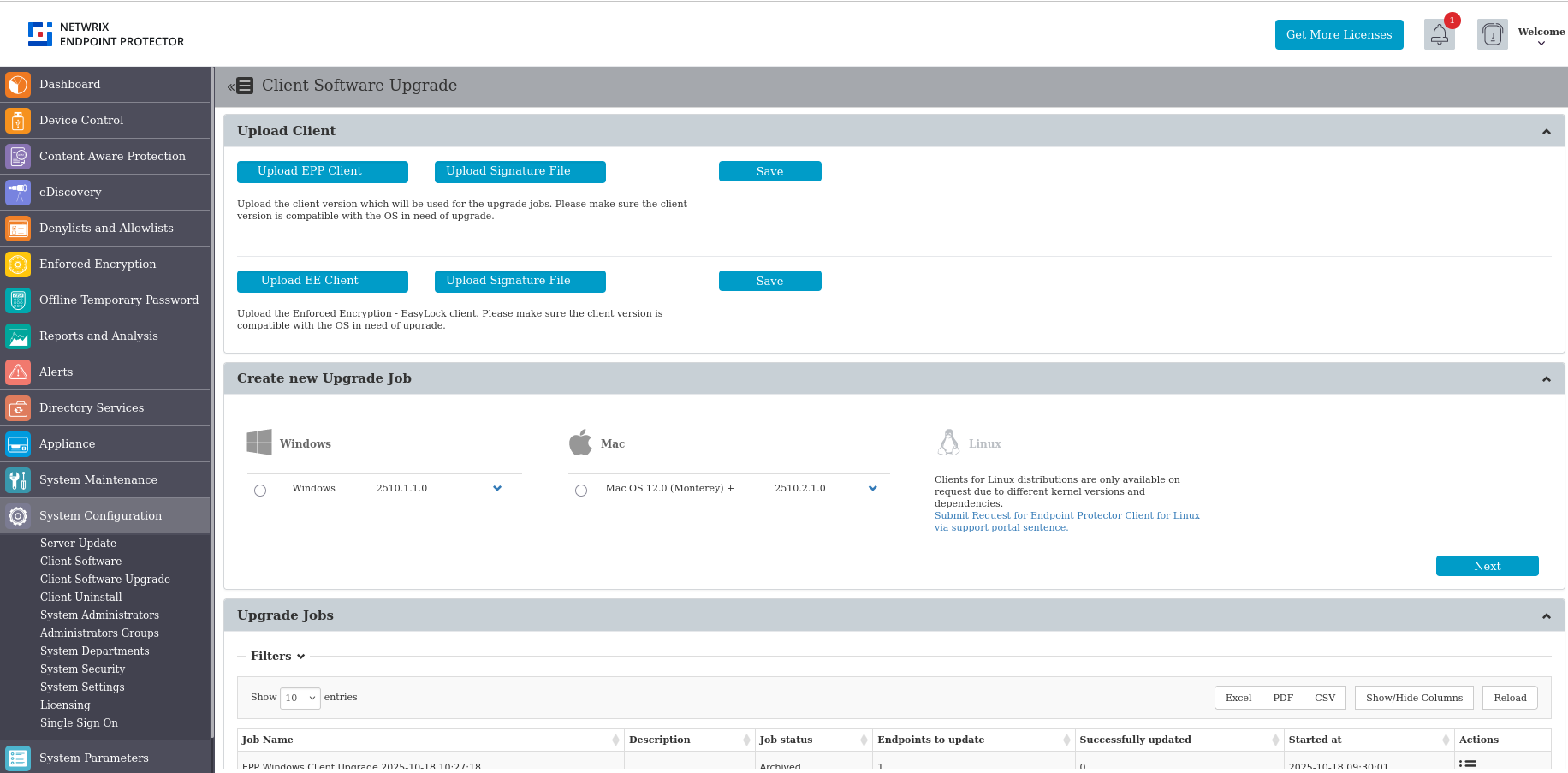The height and width of the screenshot is (773, 1568).
Task: Click the Get More Licenses button
Action: 1339,34
